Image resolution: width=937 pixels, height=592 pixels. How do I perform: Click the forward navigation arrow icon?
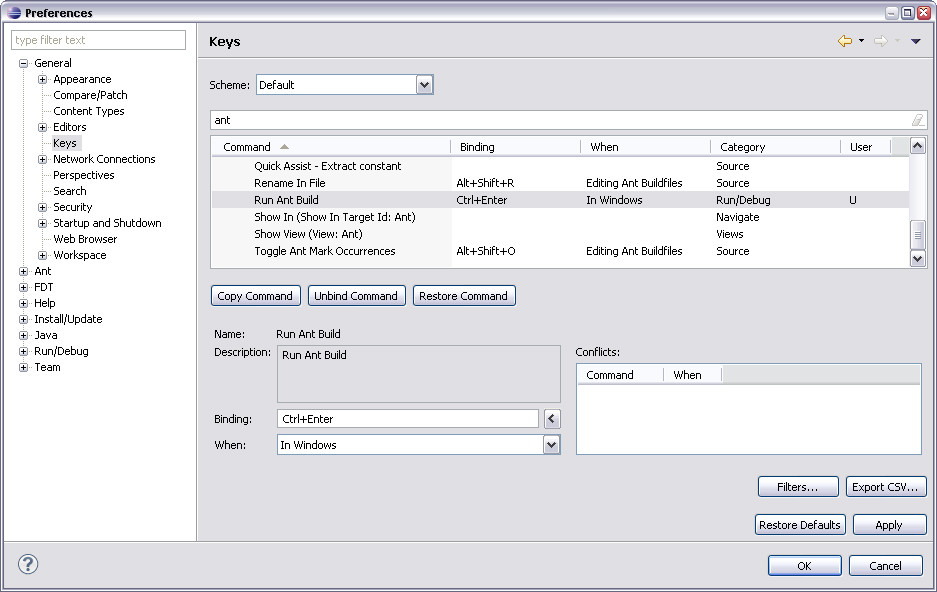pyautogui.click(x=880, y=41)
